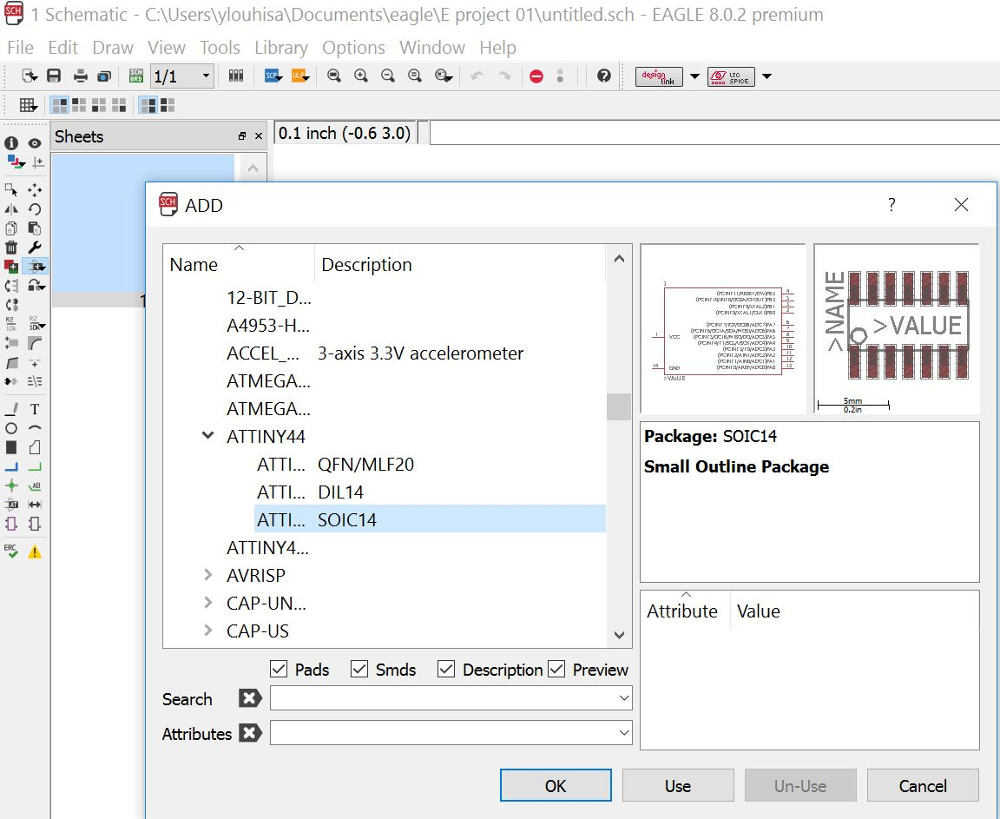Expand the CAP-US tree node

(208, 630)
